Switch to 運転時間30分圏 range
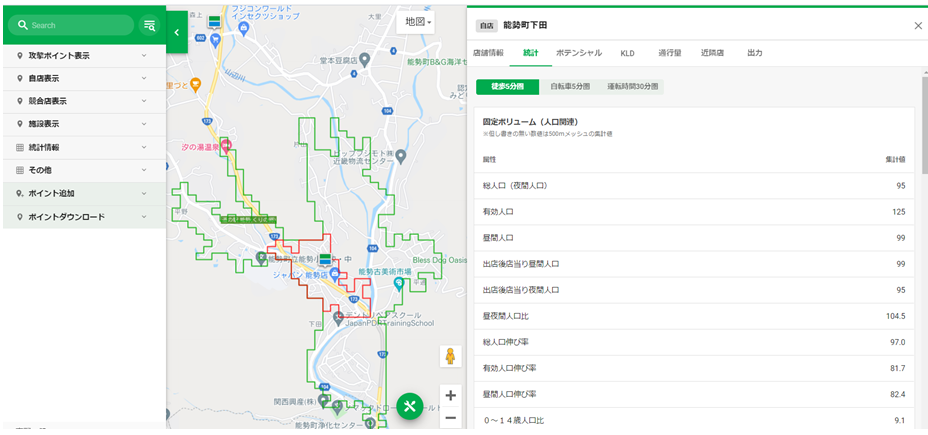The height and width of the screenshot is (435, 928). (x=632, y=86)
